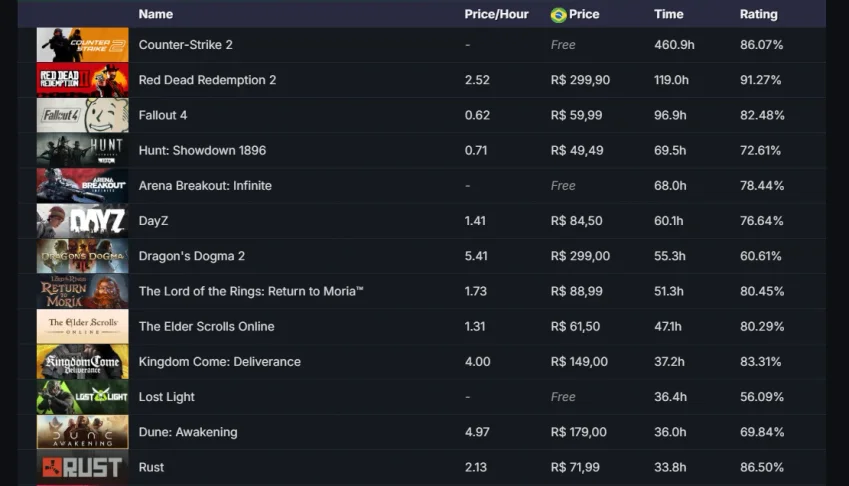Click the 91.27% rating value
The image size is (849, 486).
[760, 80]
